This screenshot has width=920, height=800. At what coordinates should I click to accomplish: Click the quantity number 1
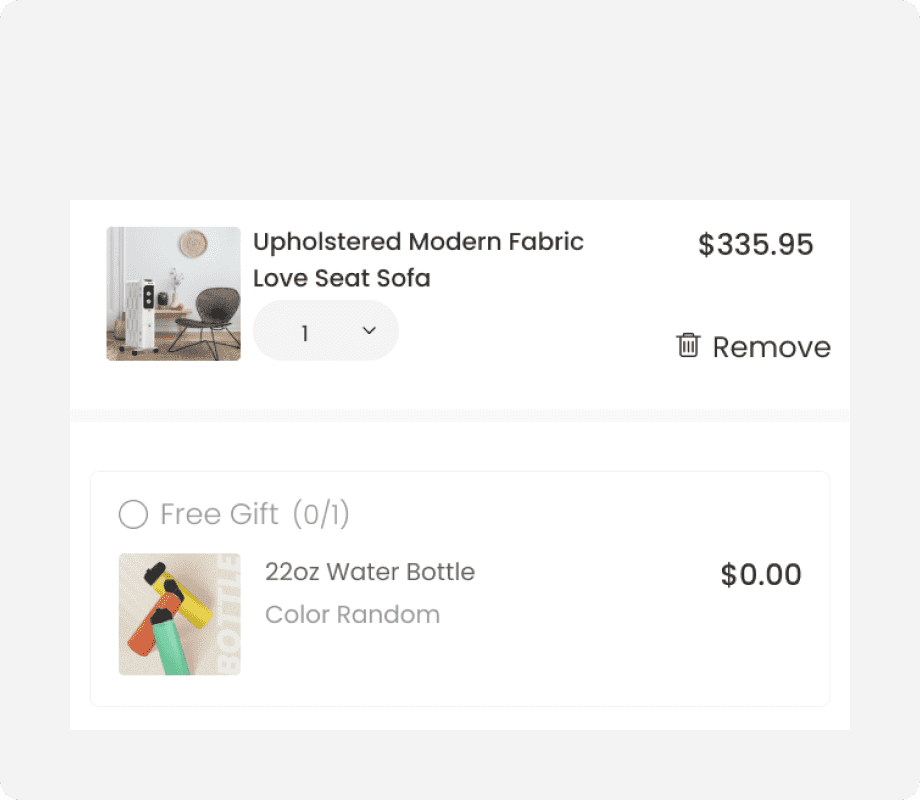click(x=304, y=332)
